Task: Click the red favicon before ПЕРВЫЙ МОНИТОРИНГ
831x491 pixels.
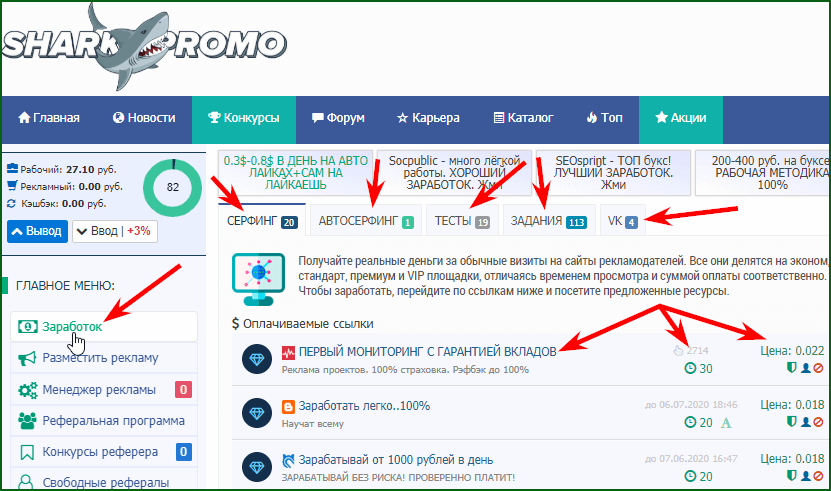Action: point(288,353)
